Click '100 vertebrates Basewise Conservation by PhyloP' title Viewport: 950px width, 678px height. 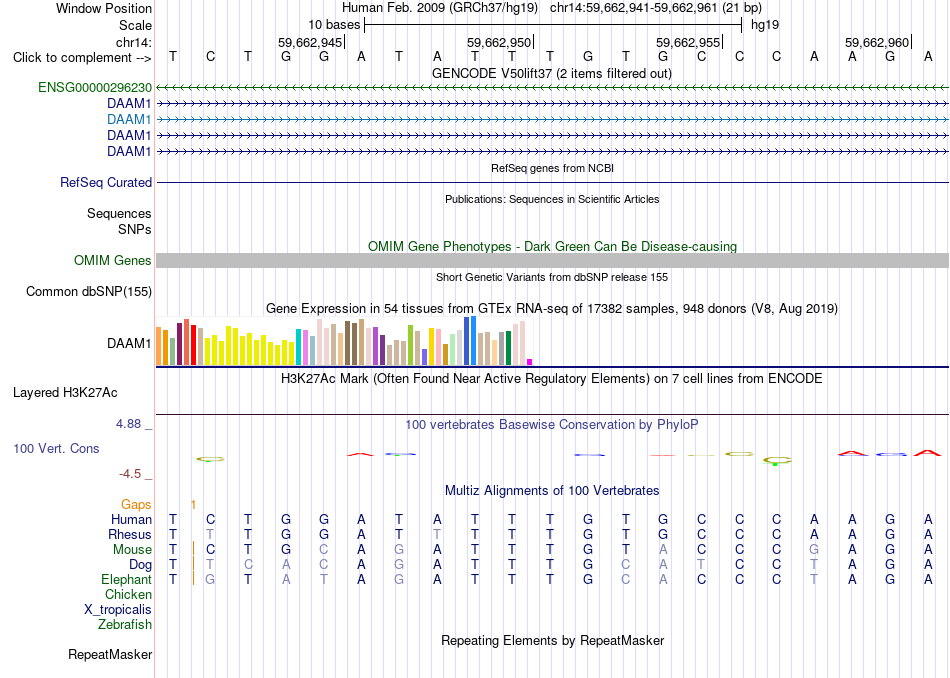(552, 425)
